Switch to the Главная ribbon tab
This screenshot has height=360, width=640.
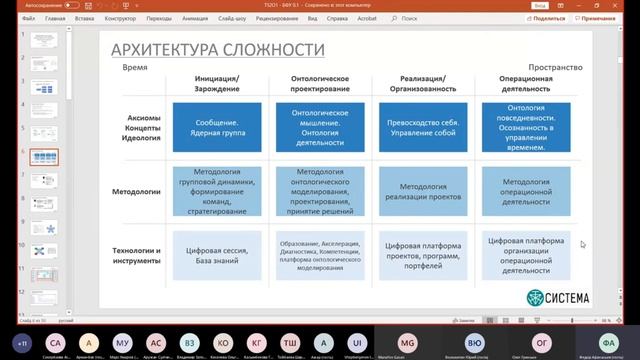[x=55, y=18]
